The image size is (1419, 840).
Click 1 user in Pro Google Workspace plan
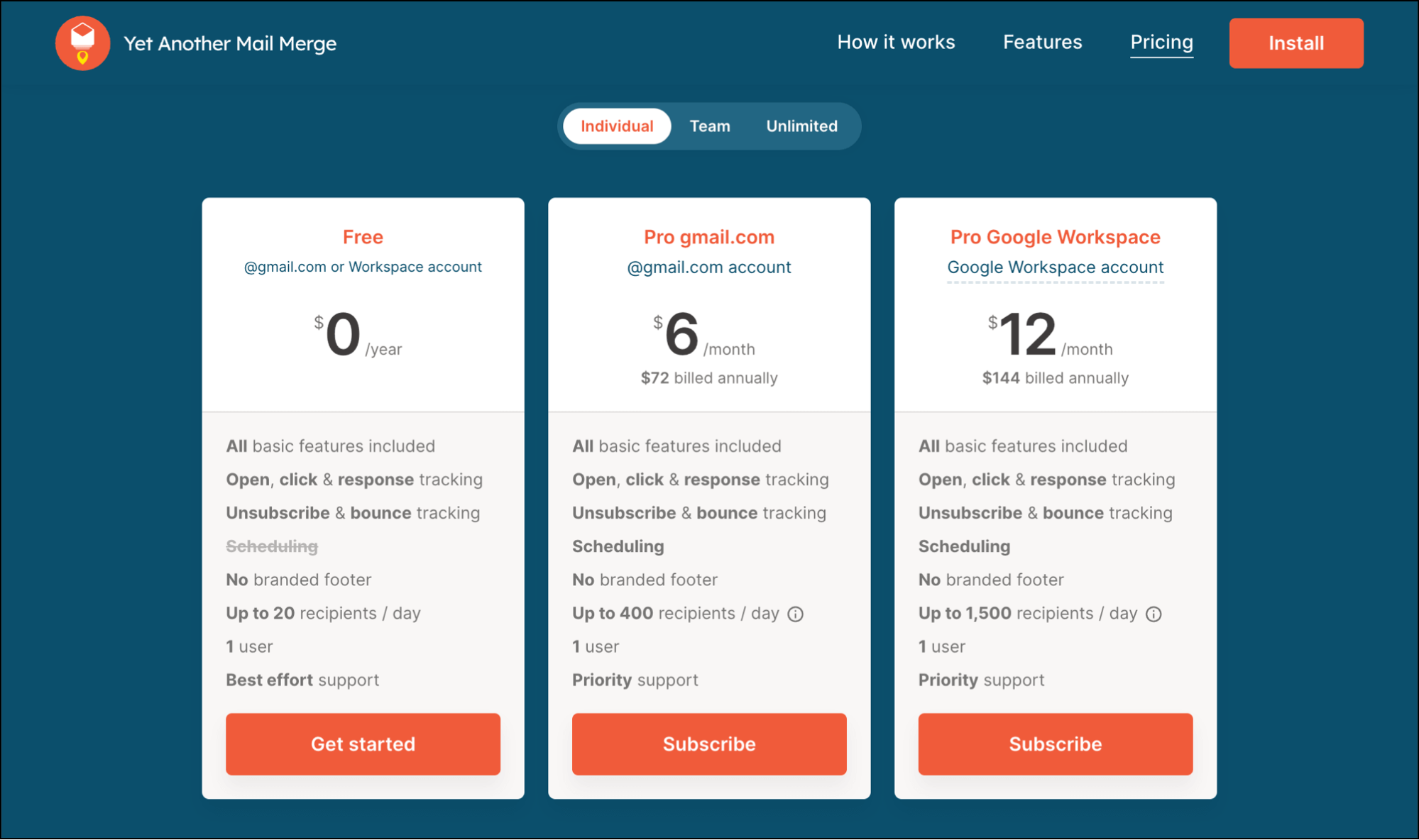click(x=942, y=646)
